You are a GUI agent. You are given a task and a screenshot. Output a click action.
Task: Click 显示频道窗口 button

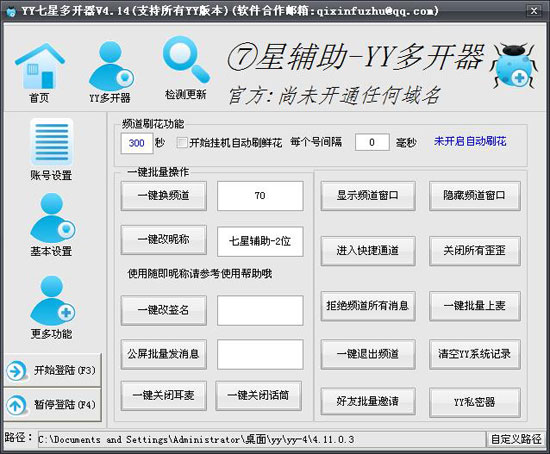click(368, 196)
